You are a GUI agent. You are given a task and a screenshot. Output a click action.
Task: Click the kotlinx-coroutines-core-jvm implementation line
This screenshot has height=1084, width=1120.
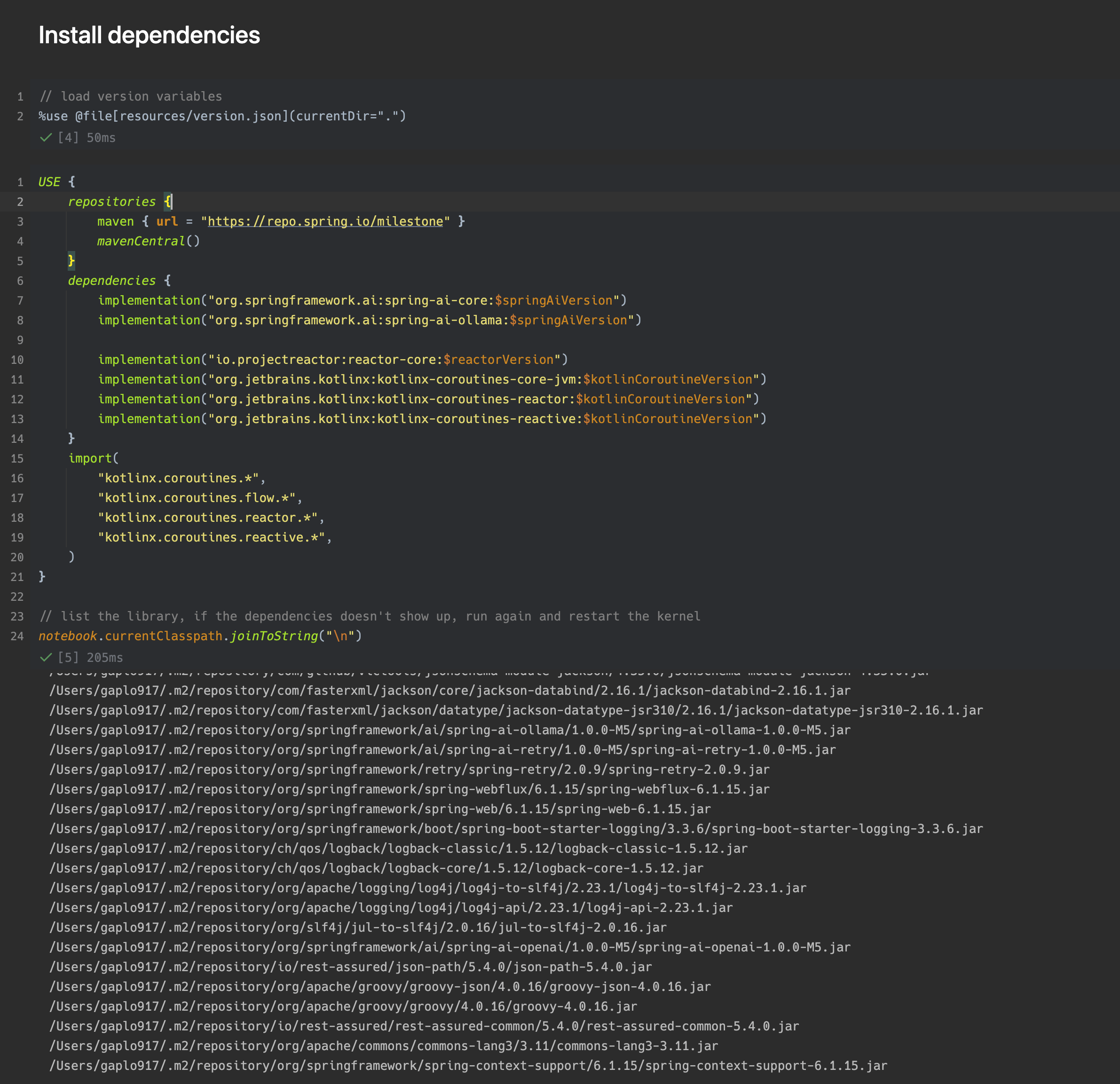click(x=432, y=379)
